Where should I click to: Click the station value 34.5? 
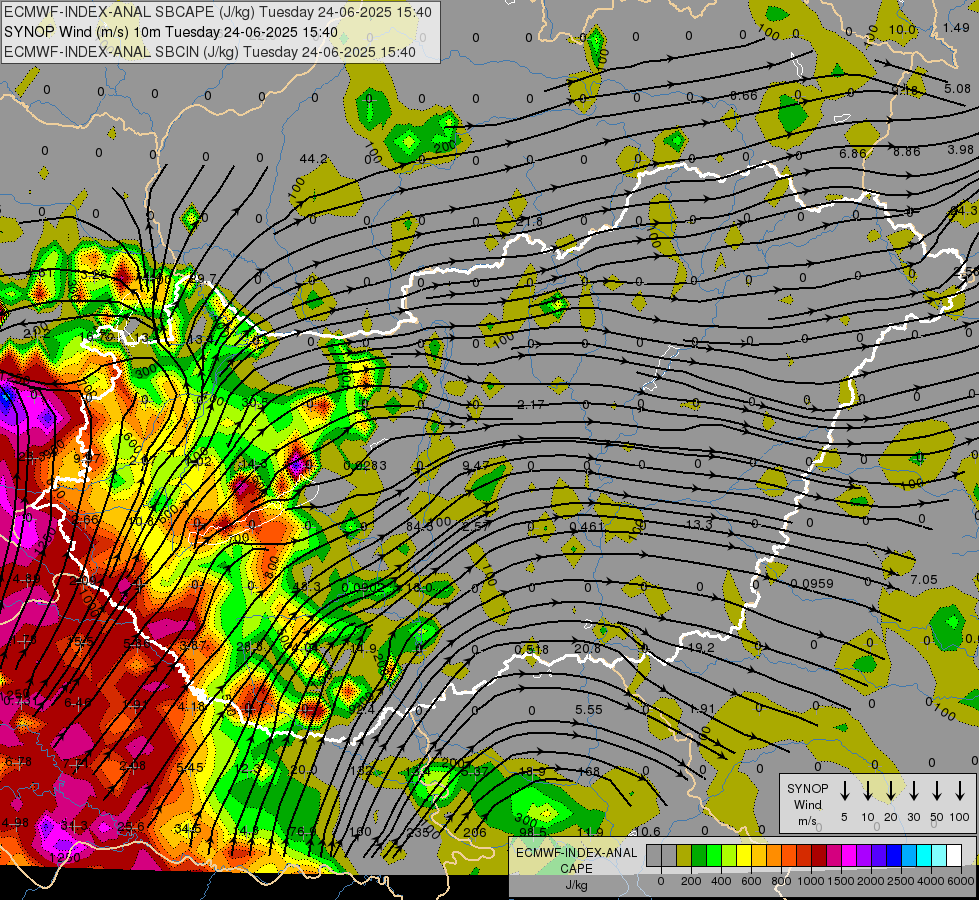(188, 829)
